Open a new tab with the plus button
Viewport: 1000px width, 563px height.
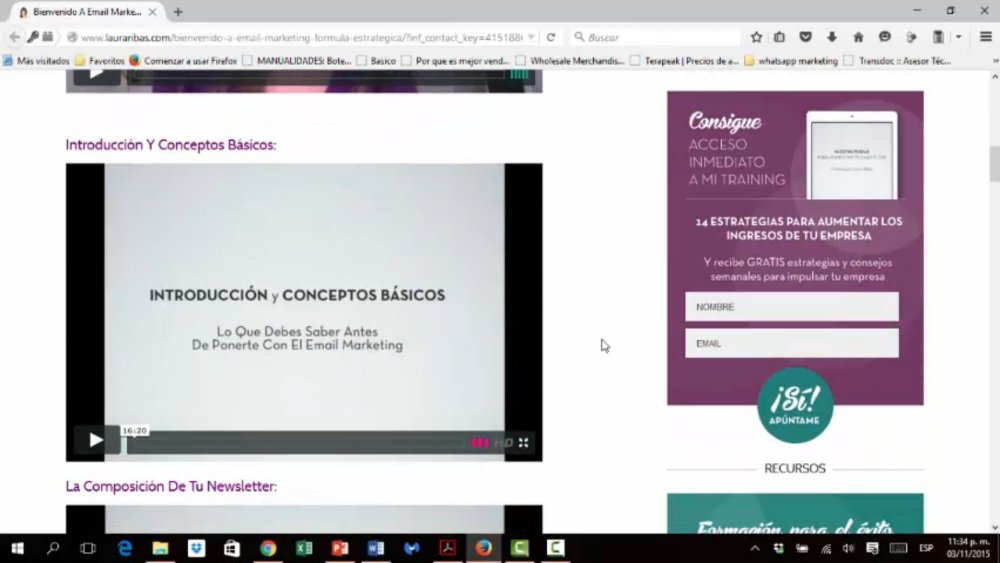178,11
